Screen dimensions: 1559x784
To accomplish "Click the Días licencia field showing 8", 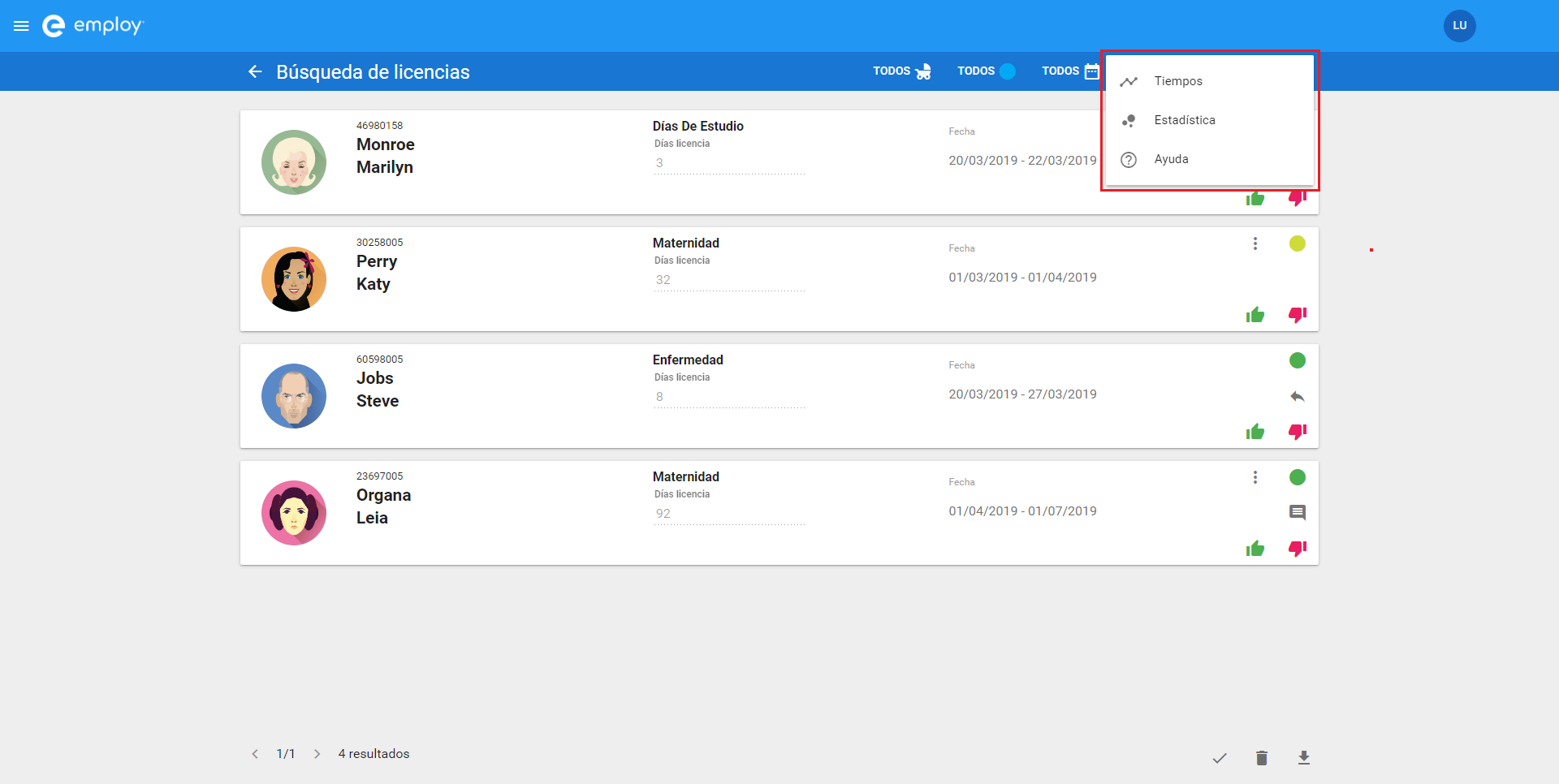I will click(729, 397).
